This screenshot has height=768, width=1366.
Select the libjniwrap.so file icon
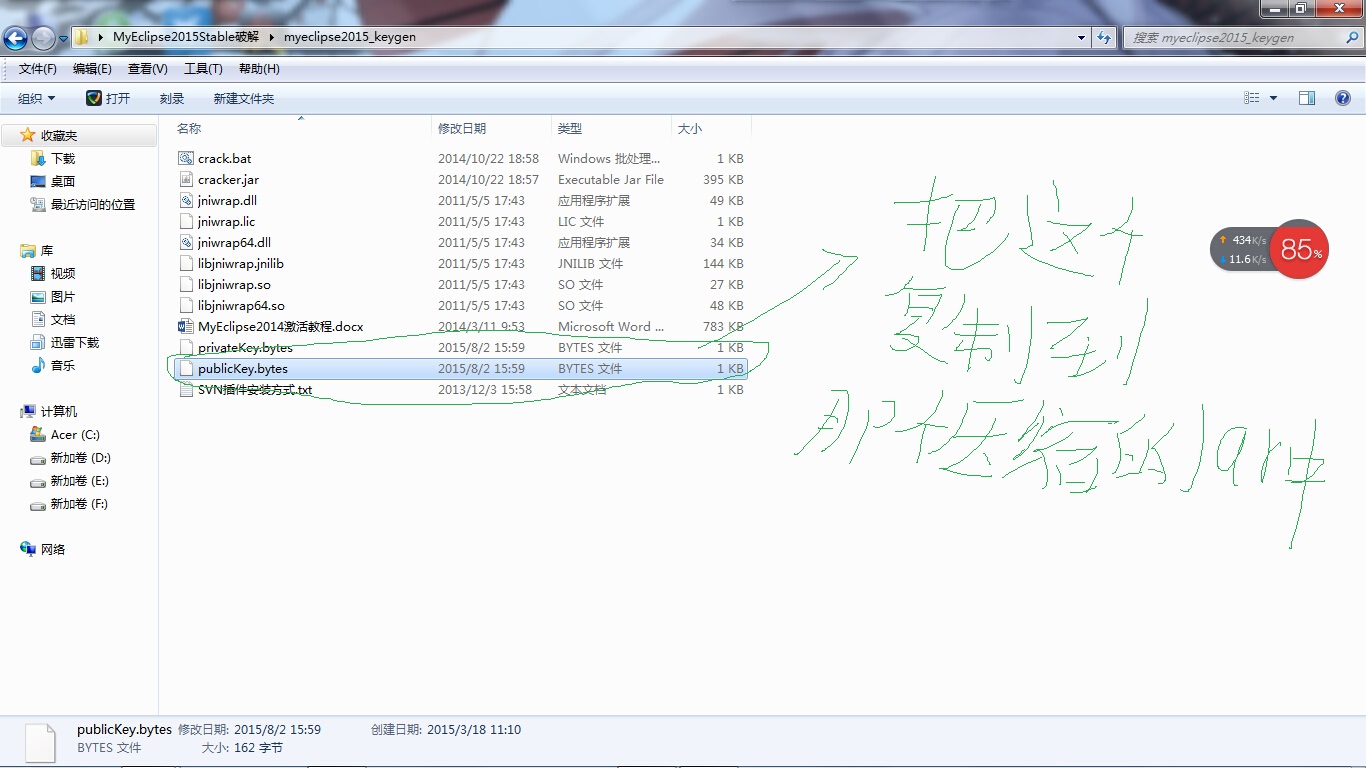pyautogui.click(x=186, y=284)
